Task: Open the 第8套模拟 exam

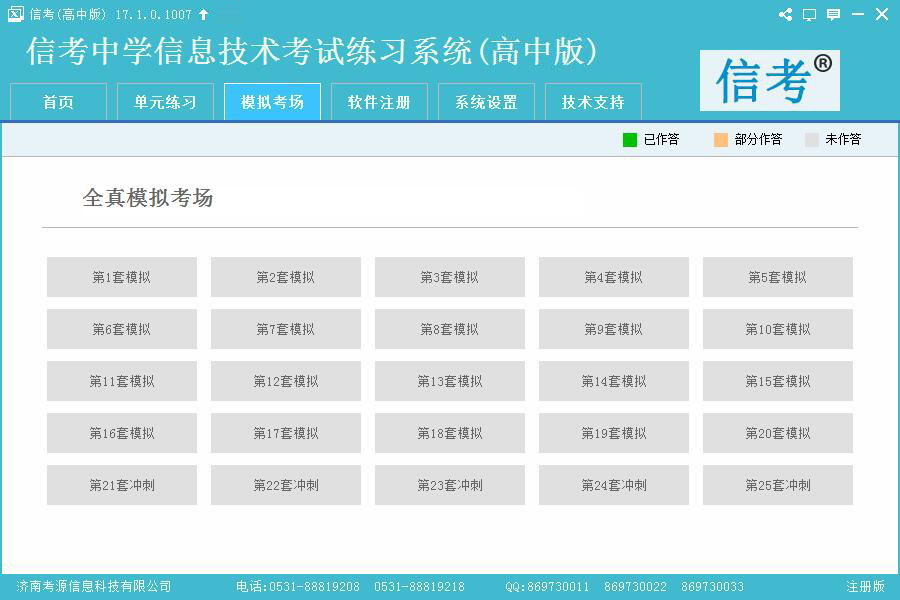Action: point(450,329)
